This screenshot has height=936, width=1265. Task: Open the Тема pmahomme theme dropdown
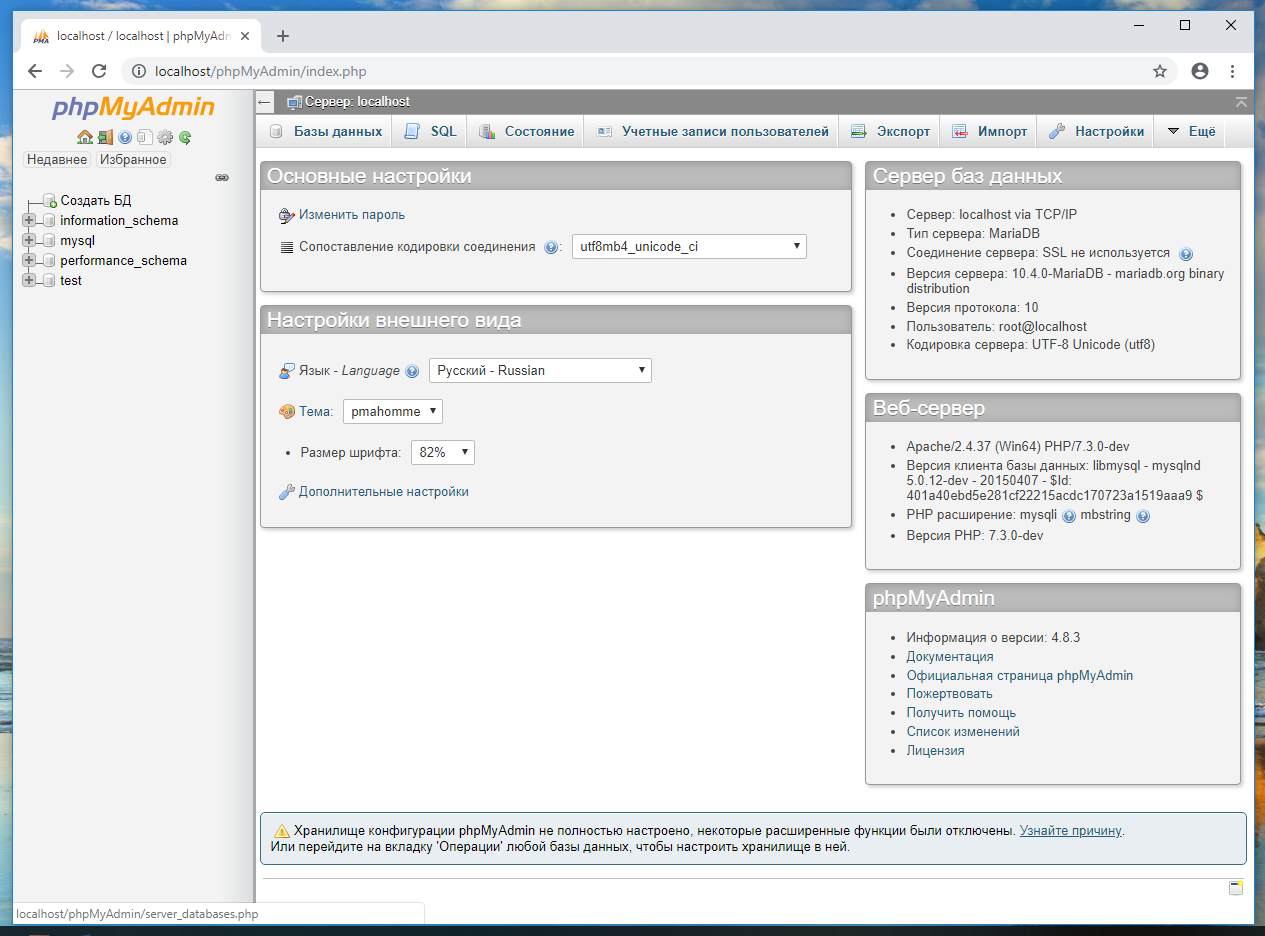[393, 411]
